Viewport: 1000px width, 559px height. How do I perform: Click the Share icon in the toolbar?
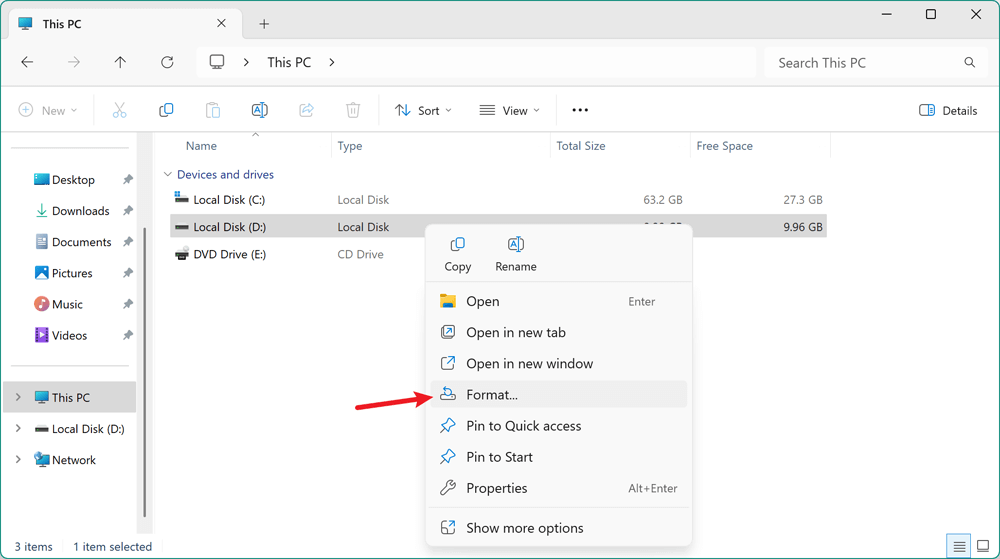pyautogui.click(x=306, y=110)
